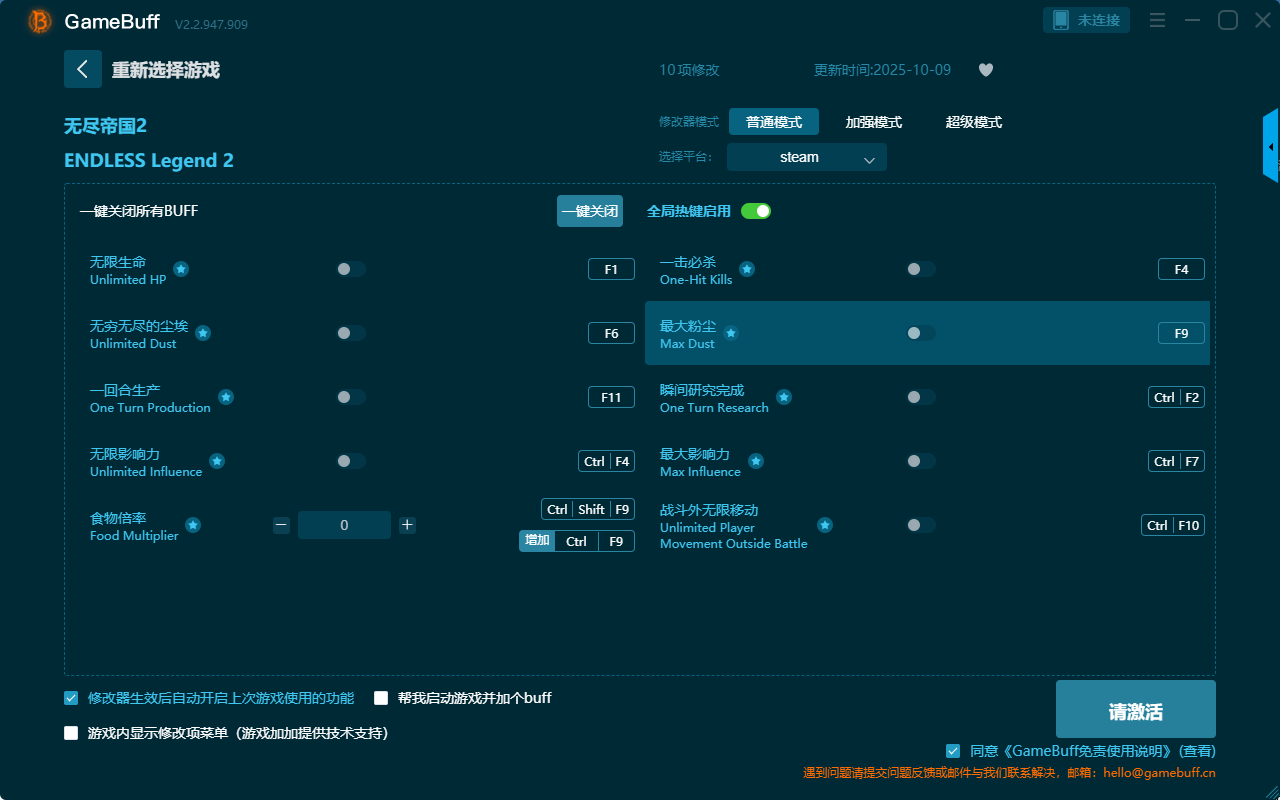Click the star icon beside One-Hit Kills

coord(747,269)
